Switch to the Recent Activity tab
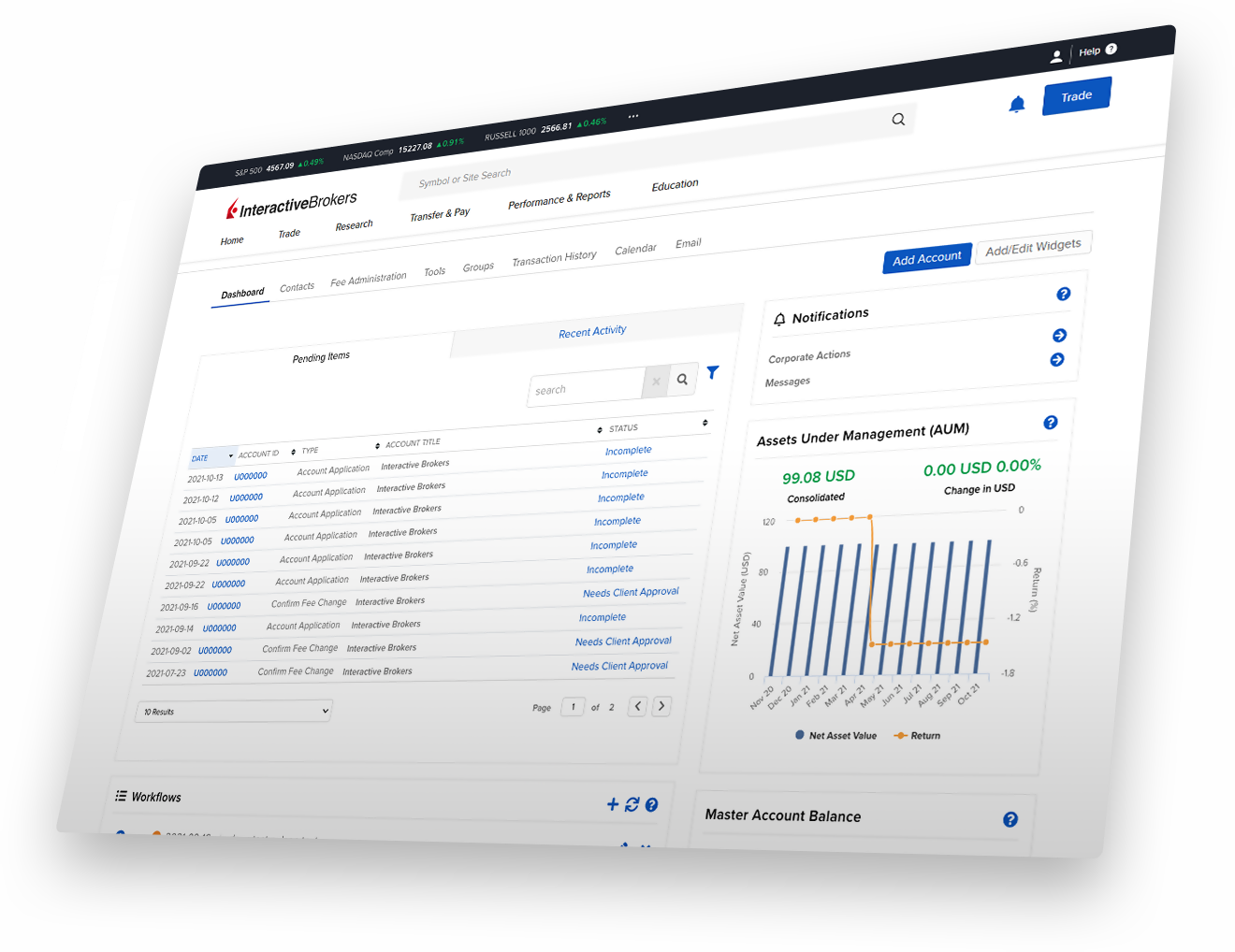 click(592, 331)
